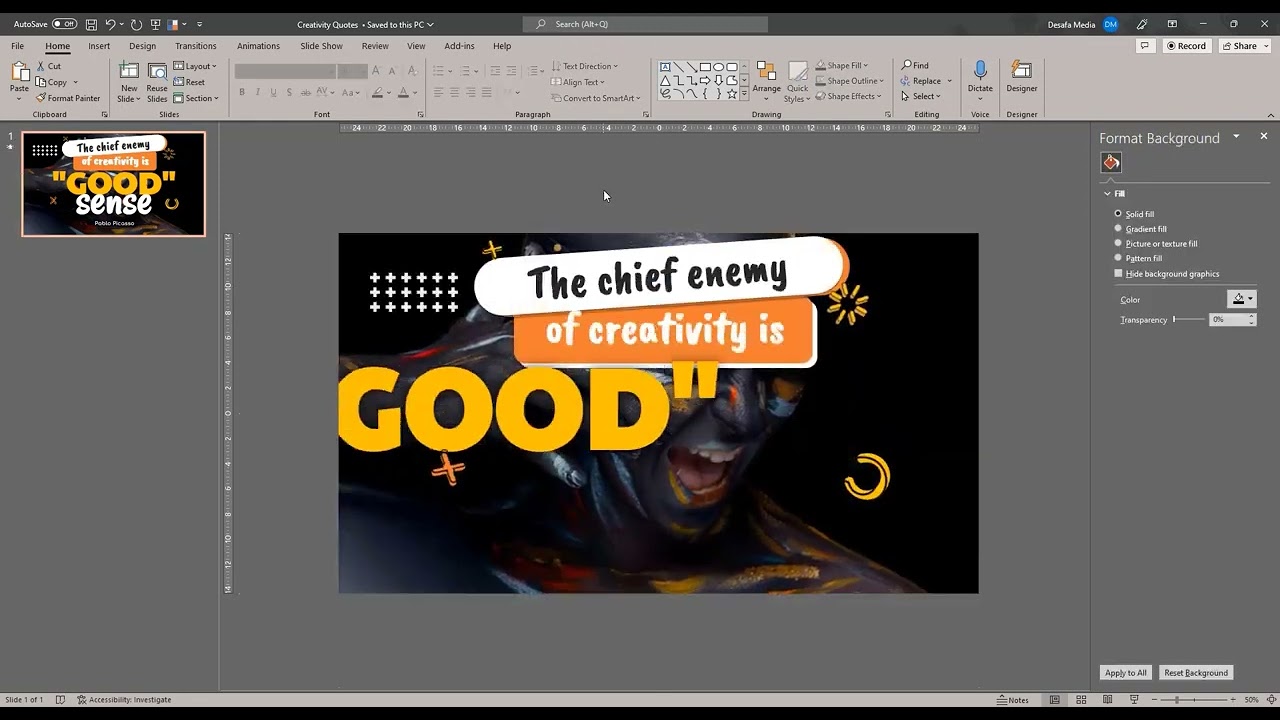Image resolution: width=1280 pixels, height=720 pixels.
Task: Open the fill Color picker
Action: coord(1241,299)
